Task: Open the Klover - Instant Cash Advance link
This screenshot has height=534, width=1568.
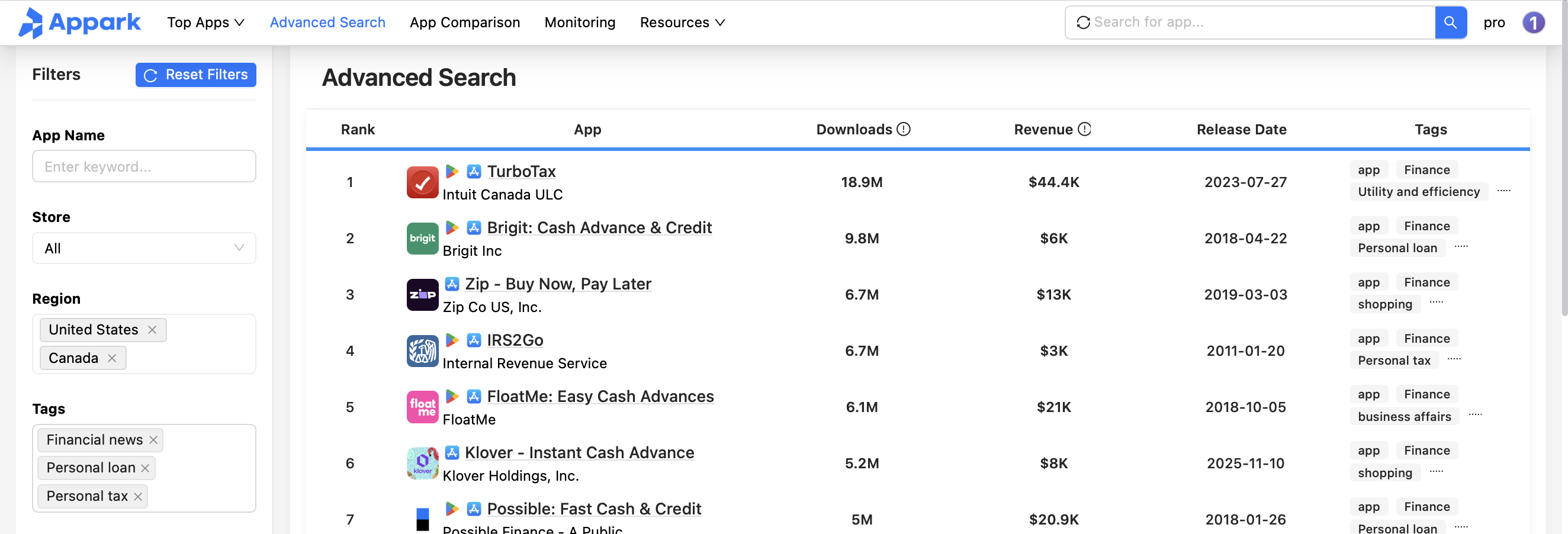Action: 579,452
